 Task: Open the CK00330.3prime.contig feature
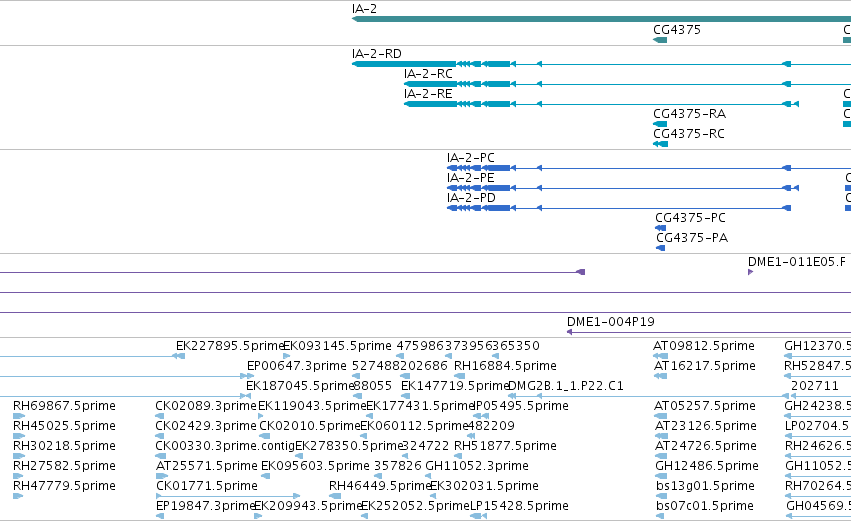[x=225, y=447]
